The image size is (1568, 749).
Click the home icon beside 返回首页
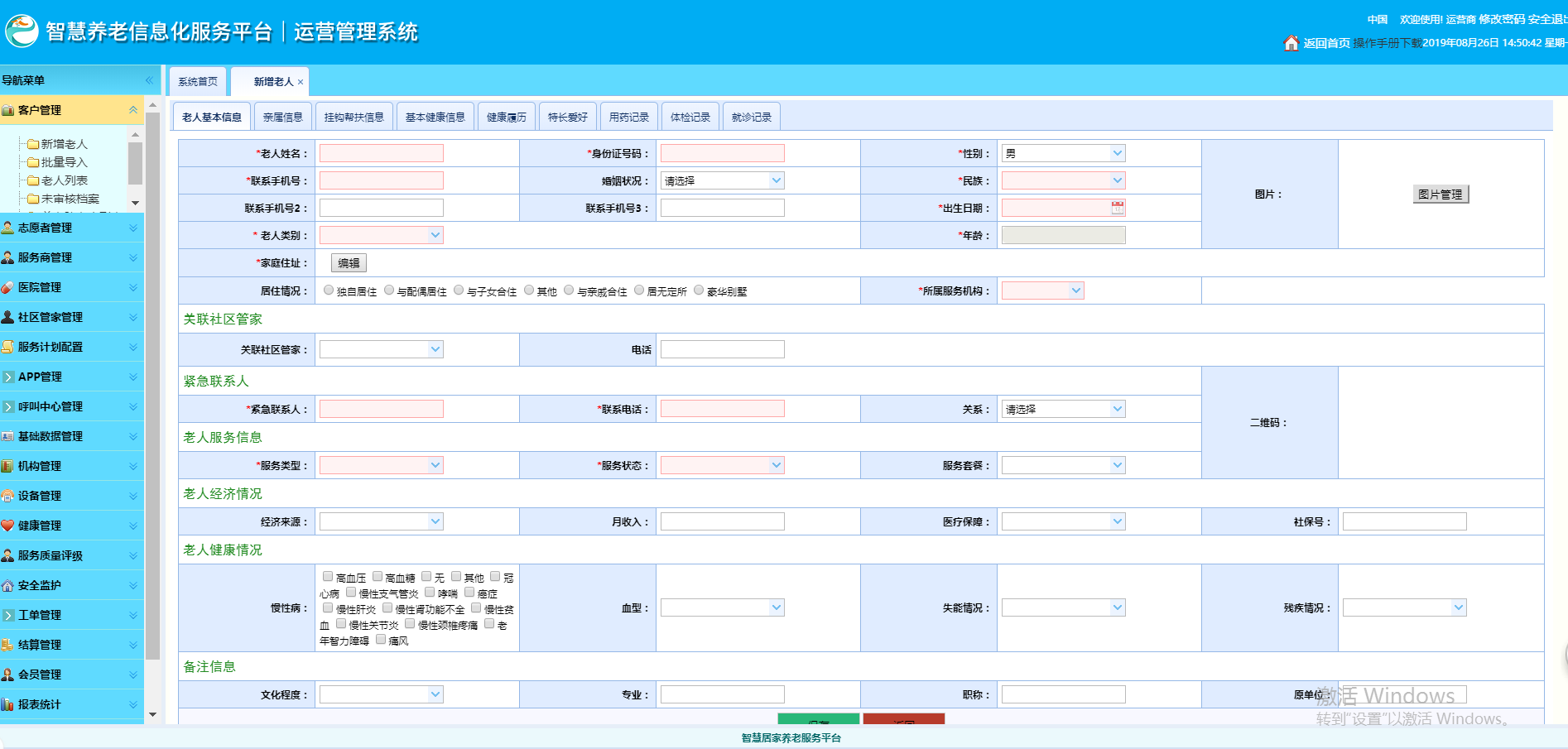click(1291, 42)
